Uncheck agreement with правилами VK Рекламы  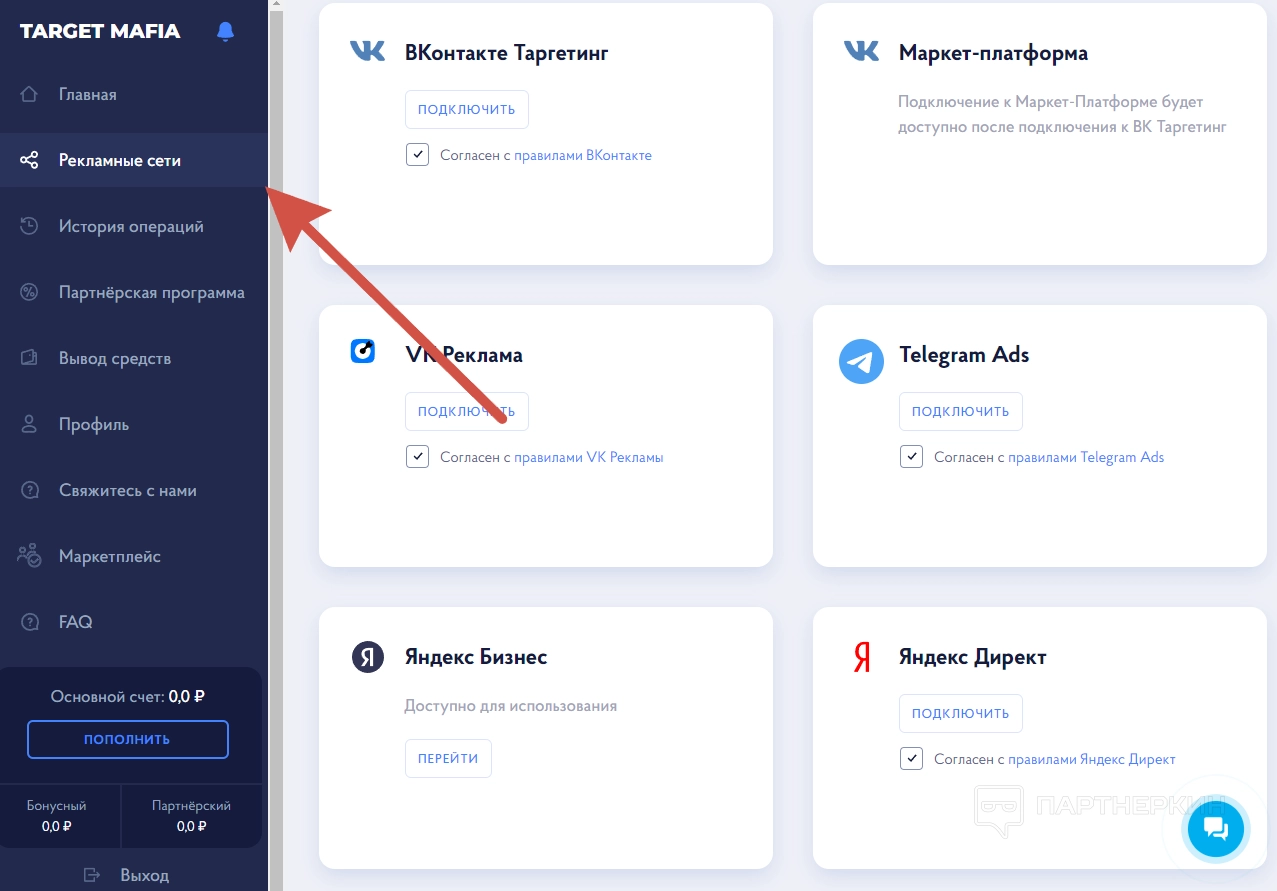point(417,457)
